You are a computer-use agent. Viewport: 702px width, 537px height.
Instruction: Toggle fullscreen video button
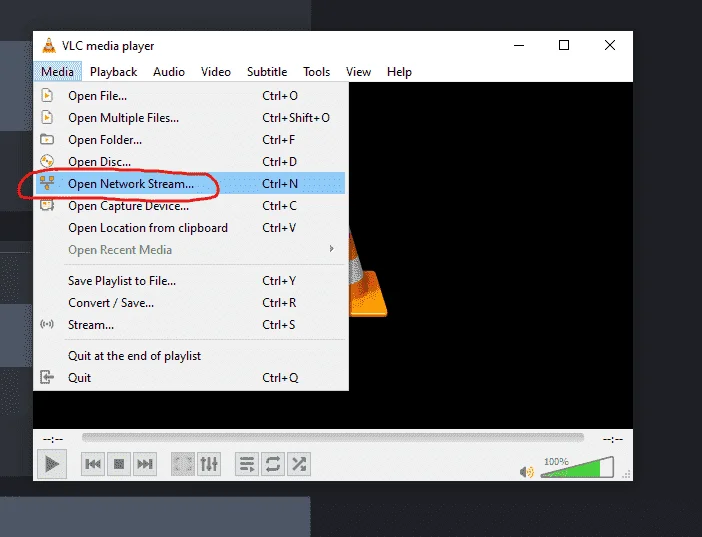click(183, 464)
